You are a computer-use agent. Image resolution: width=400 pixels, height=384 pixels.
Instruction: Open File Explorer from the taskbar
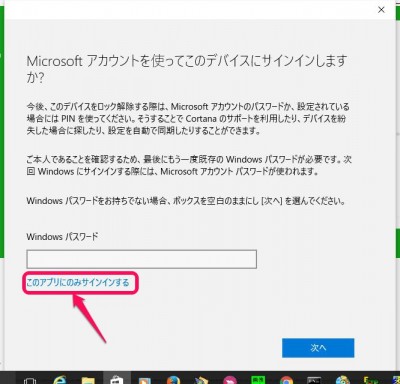click(88, 380)
